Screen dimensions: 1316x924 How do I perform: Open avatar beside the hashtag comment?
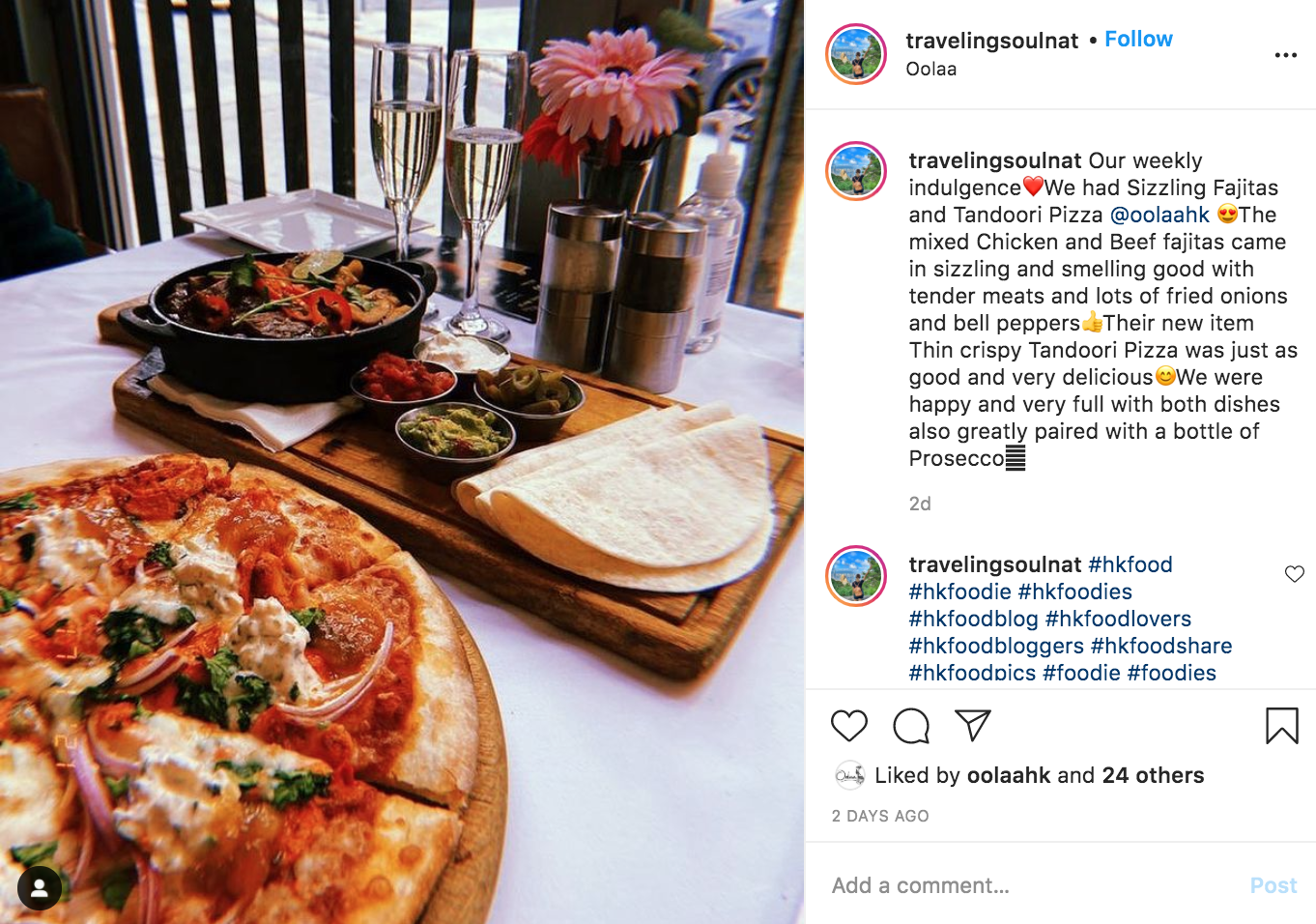(x=856, y=575)
